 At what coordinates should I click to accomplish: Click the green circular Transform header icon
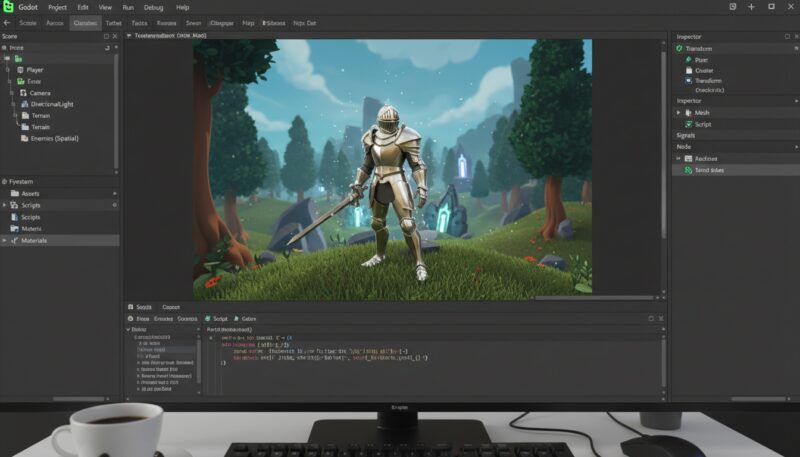tap(680, 48)
